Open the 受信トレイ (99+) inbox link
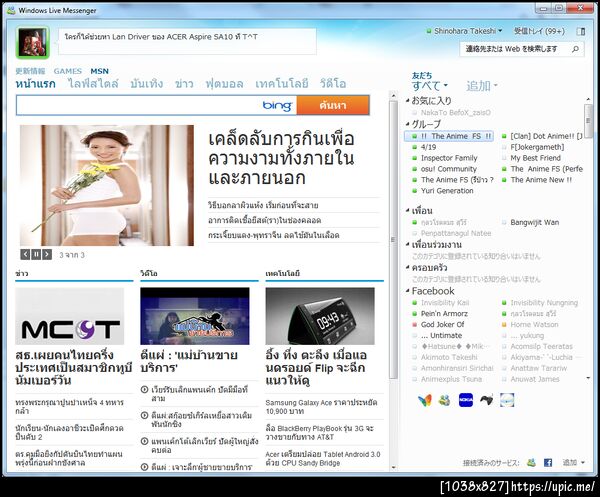The height and width of the screenshot is (497, 600). coord(539,31)
